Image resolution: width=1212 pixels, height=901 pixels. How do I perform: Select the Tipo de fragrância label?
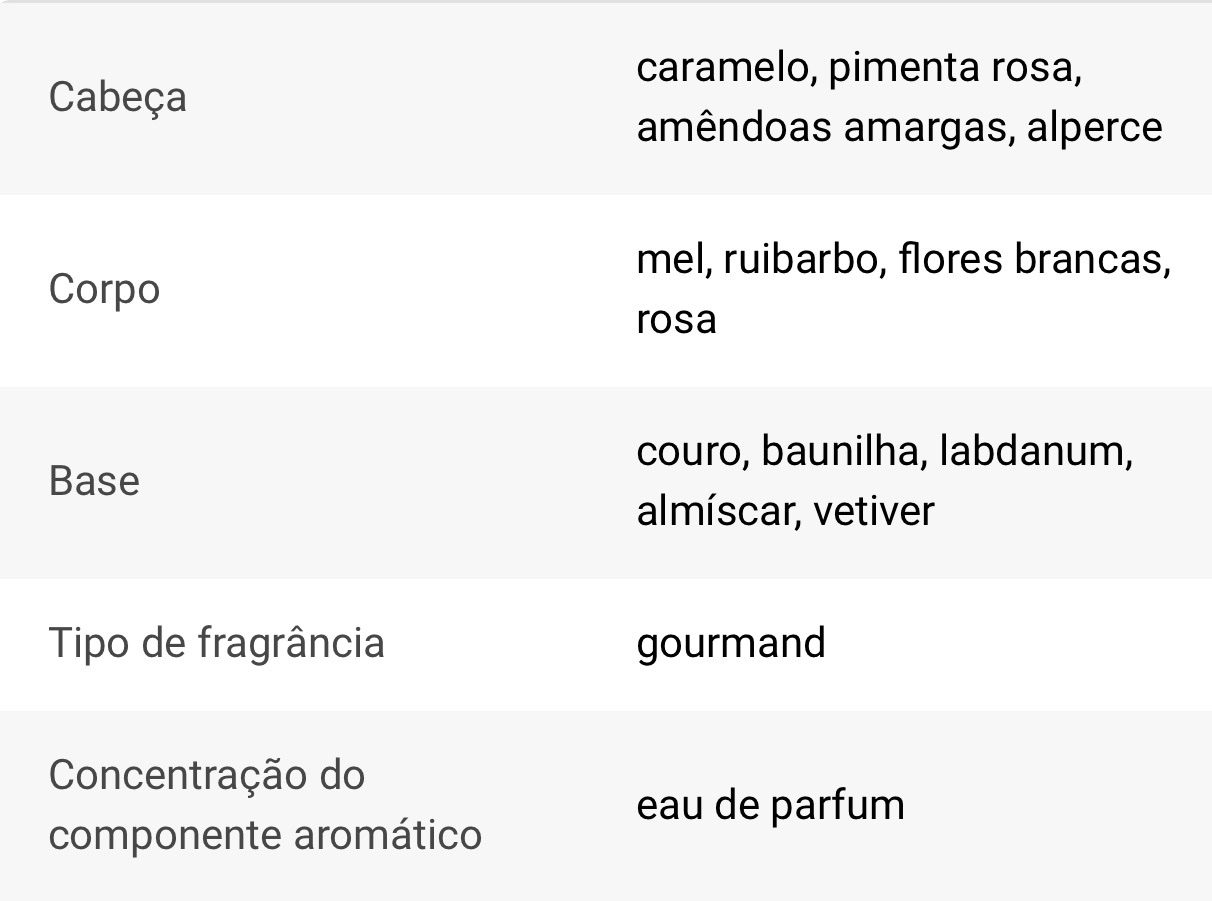[216, 643]
